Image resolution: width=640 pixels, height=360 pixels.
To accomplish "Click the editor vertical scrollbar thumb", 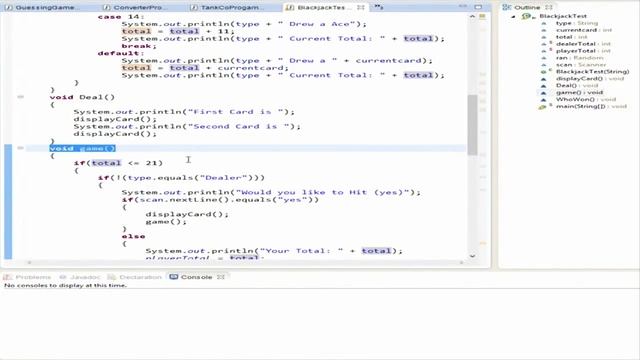I will coord(472,125).
